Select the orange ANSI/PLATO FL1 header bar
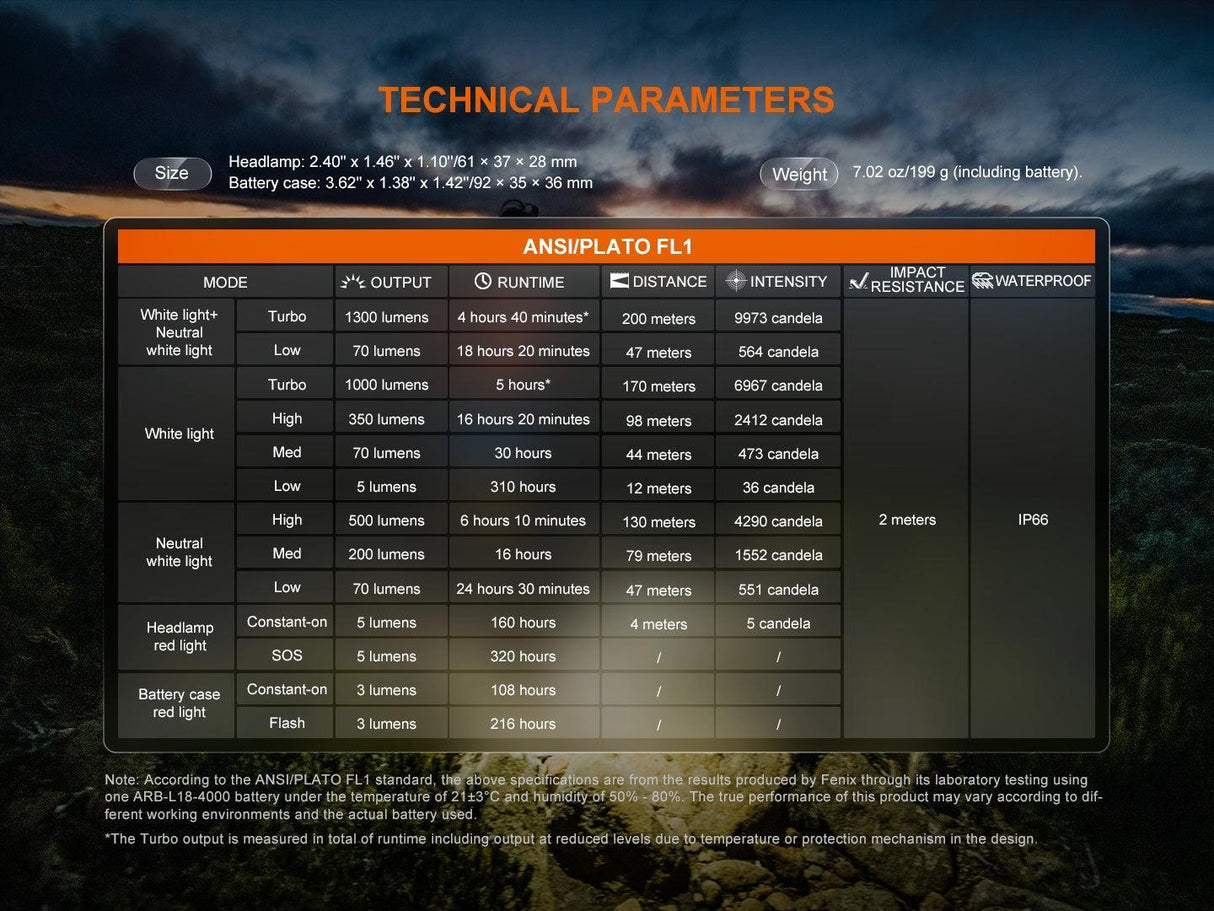1214x911 pixels. click(606, 246)
